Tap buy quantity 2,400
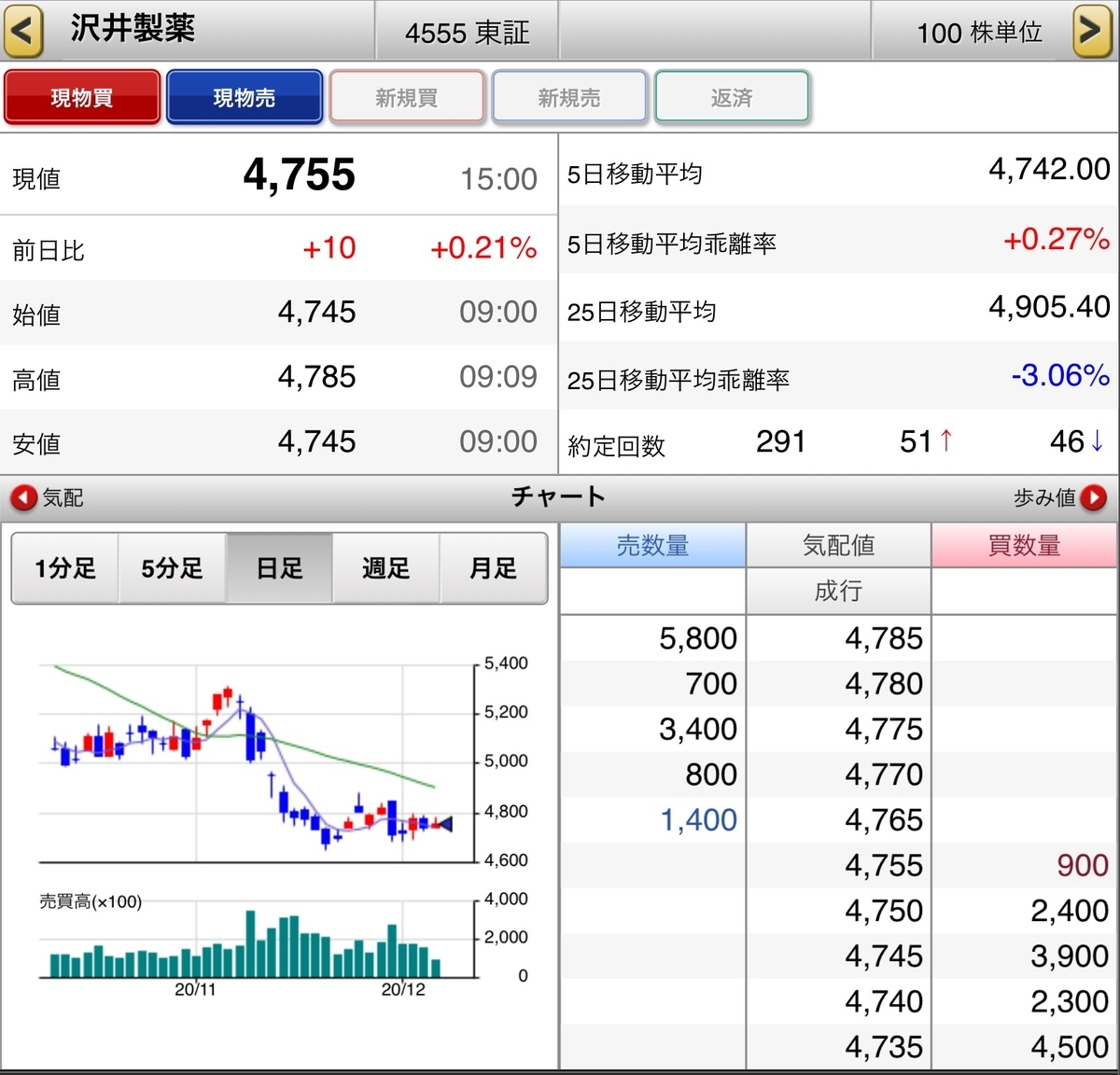Viewport: 1120px width, 1075px height. pos(1070,911)
